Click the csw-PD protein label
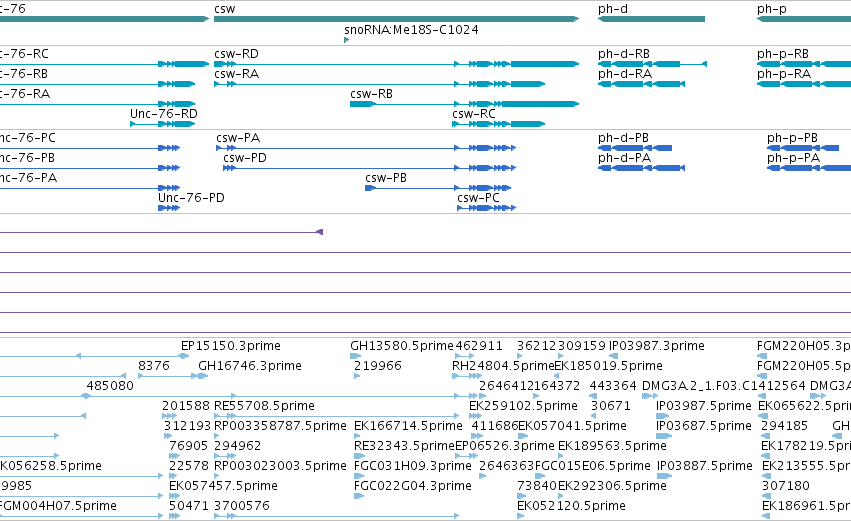Screen dimensions: 851x521 pyautogui.click(x=245, y=158)
